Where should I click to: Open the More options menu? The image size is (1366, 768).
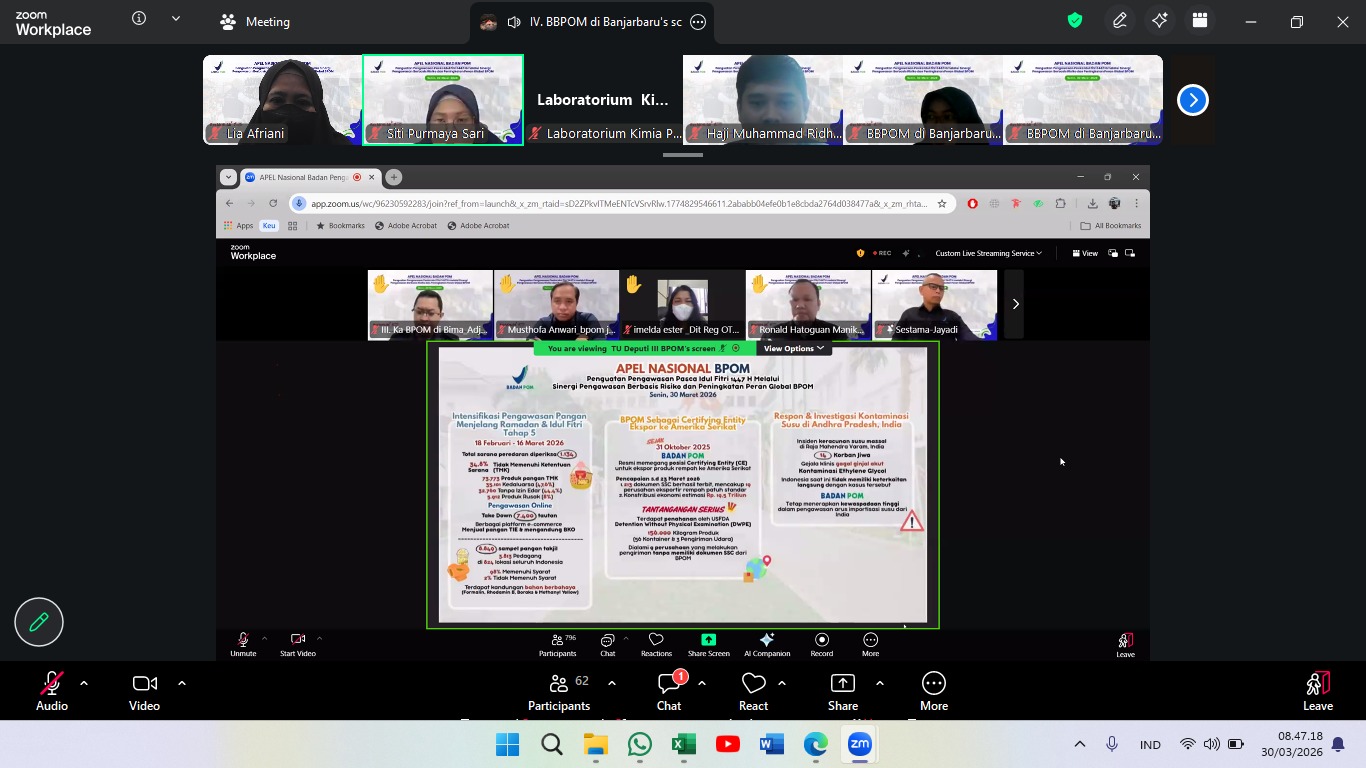[x=933, y=690]
